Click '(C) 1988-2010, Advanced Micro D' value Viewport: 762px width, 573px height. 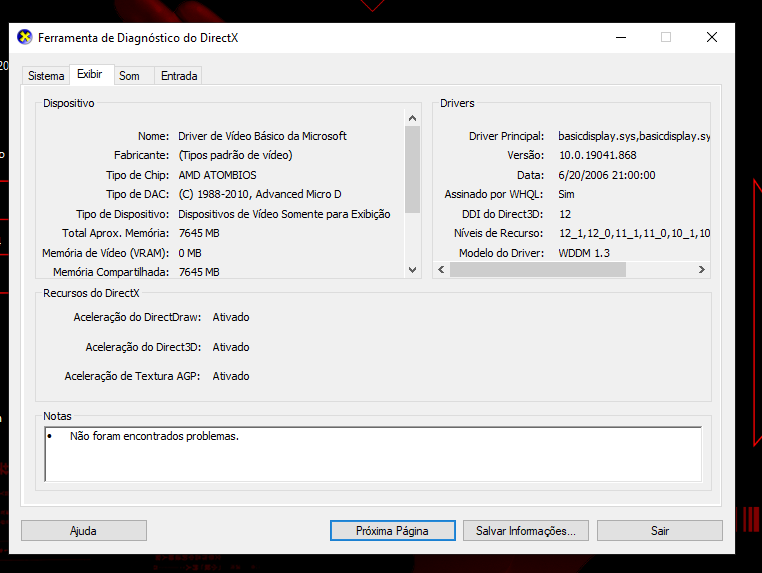tap(260, 194)
